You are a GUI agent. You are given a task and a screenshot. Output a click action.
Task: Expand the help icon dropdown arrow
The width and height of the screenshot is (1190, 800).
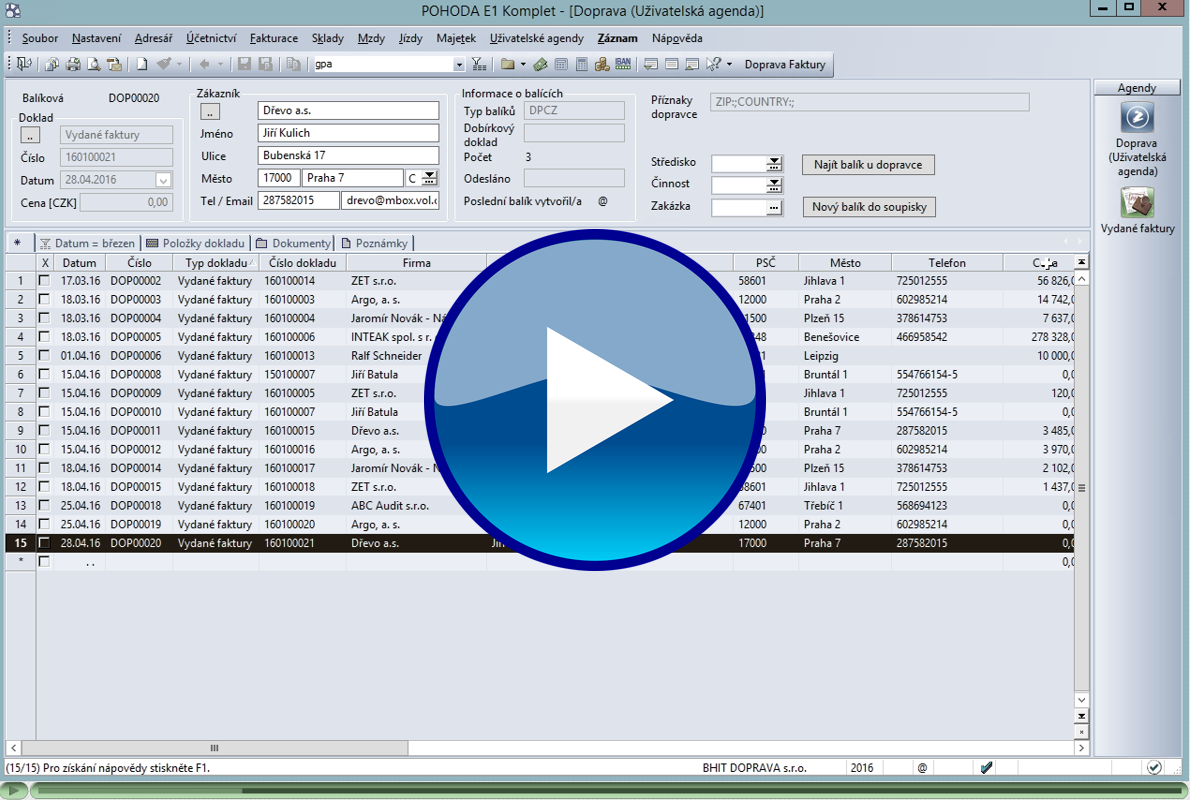click(x=729, y=65)
